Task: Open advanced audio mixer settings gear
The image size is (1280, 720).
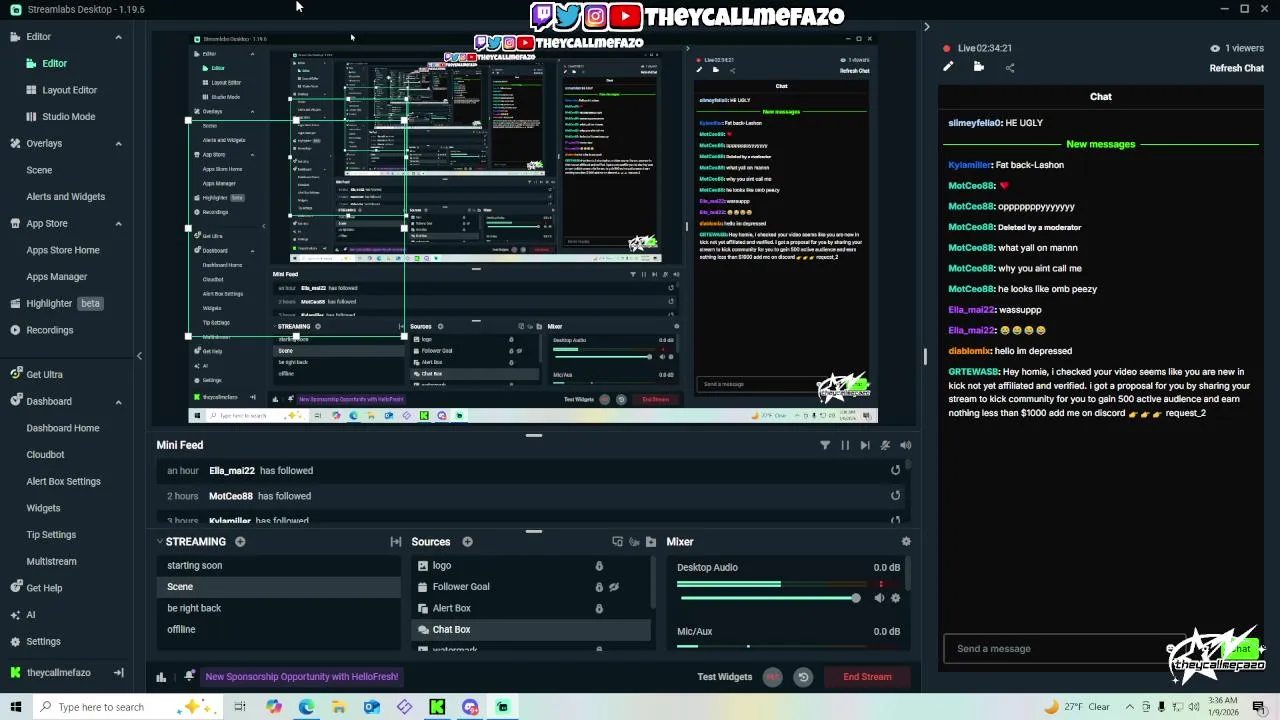Action: [906, 542]
